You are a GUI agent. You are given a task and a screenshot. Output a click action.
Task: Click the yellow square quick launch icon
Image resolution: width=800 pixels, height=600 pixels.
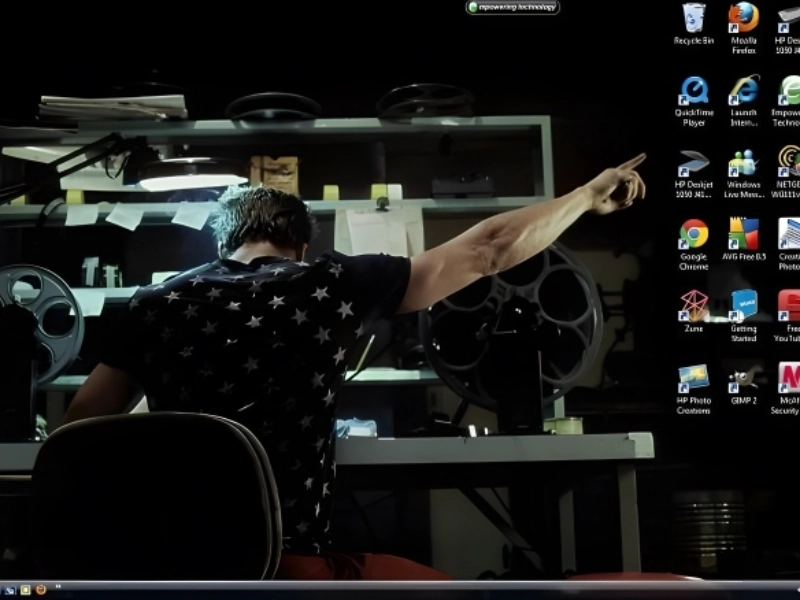coord(25,590)
